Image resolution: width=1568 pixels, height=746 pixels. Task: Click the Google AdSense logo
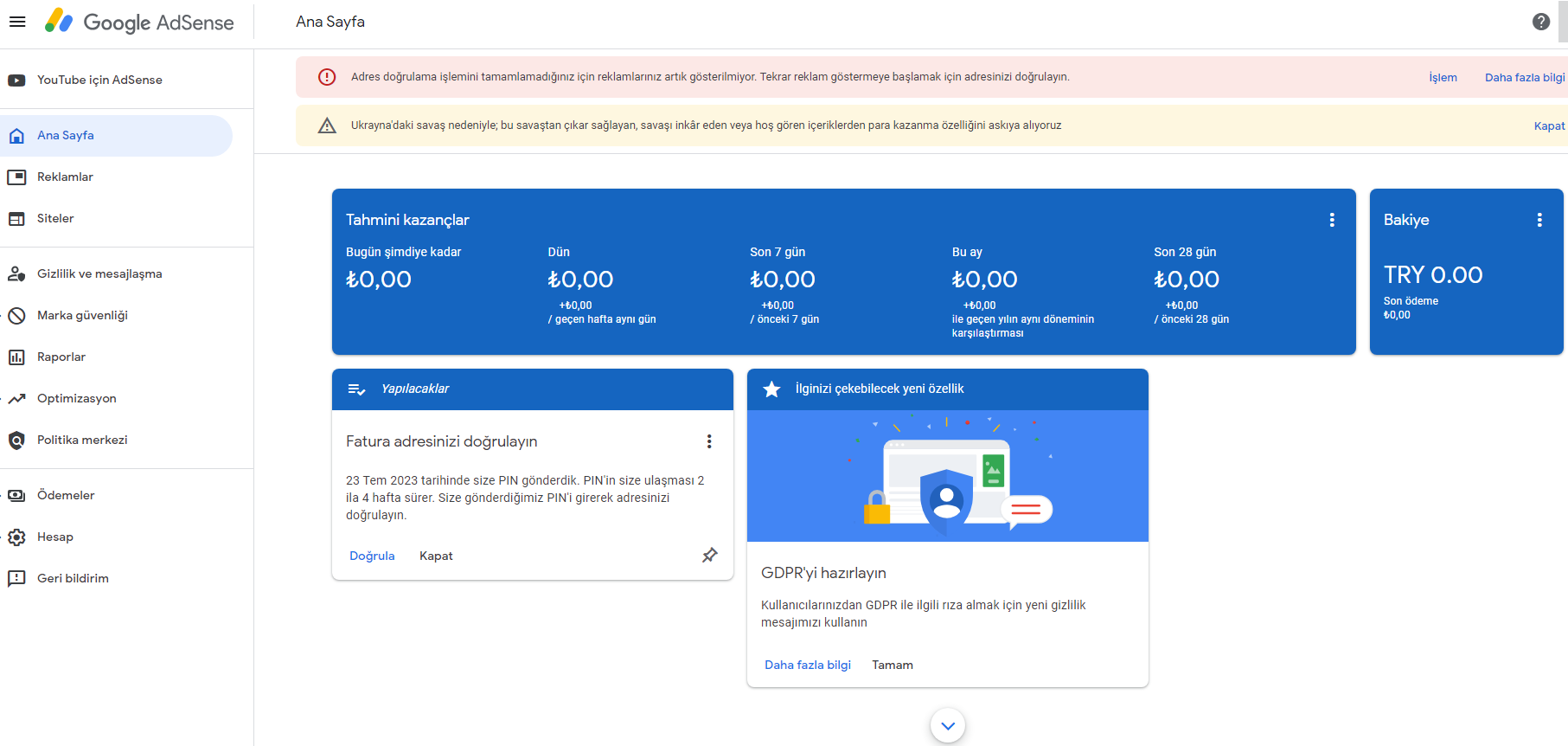click(139, 22)
